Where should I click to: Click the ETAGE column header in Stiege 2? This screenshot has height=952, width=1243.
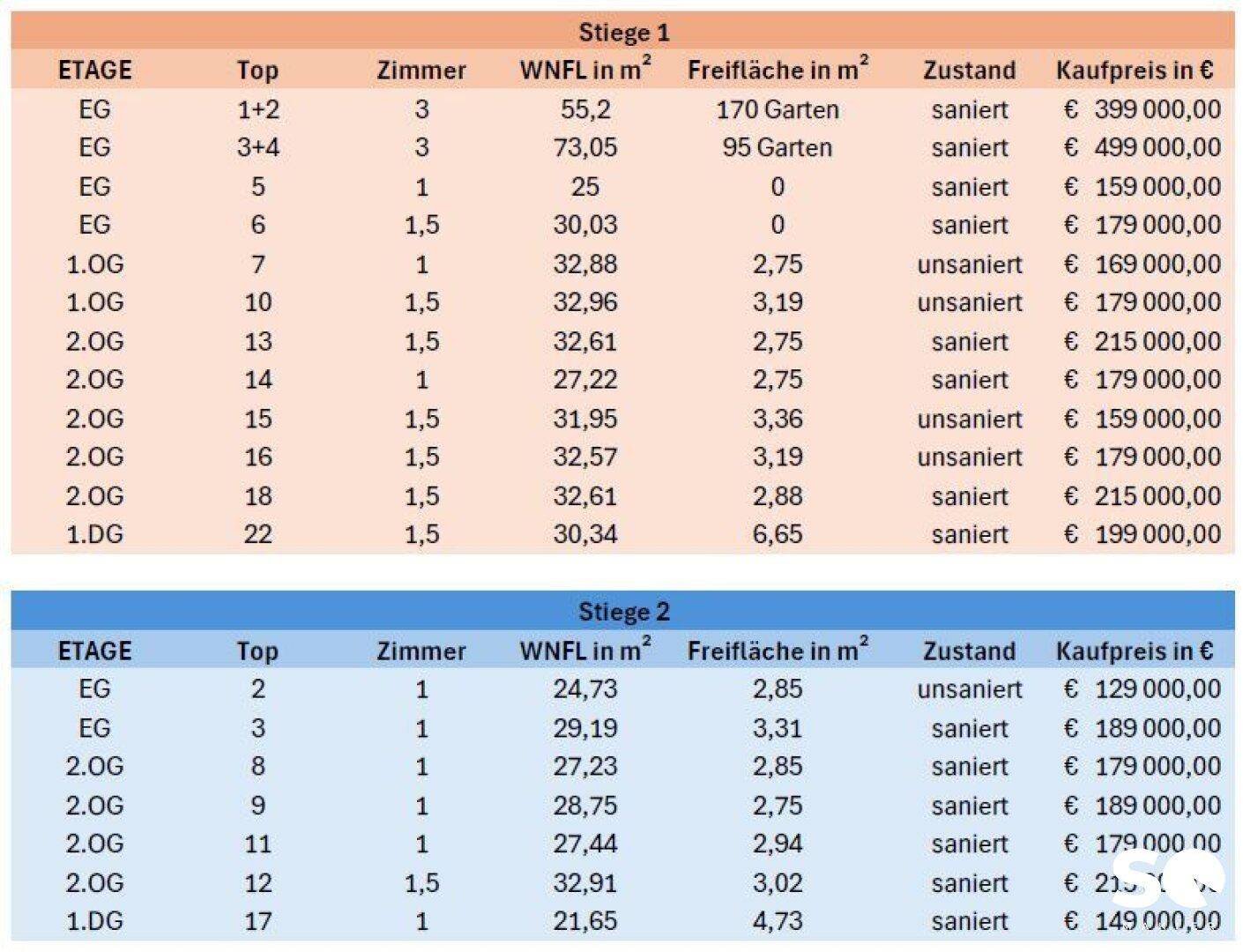[94, 651]
